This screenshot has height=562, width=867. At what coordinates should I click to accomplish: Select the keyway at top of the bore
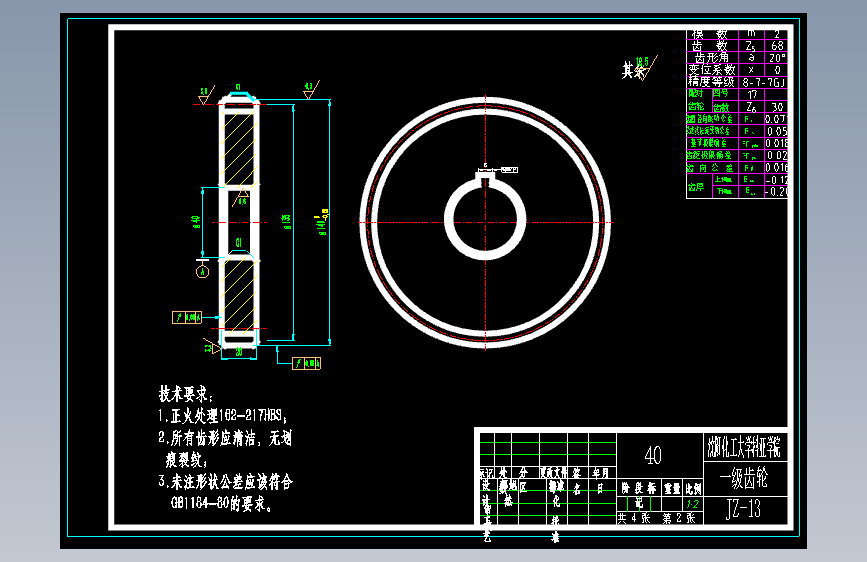point(485,177)
